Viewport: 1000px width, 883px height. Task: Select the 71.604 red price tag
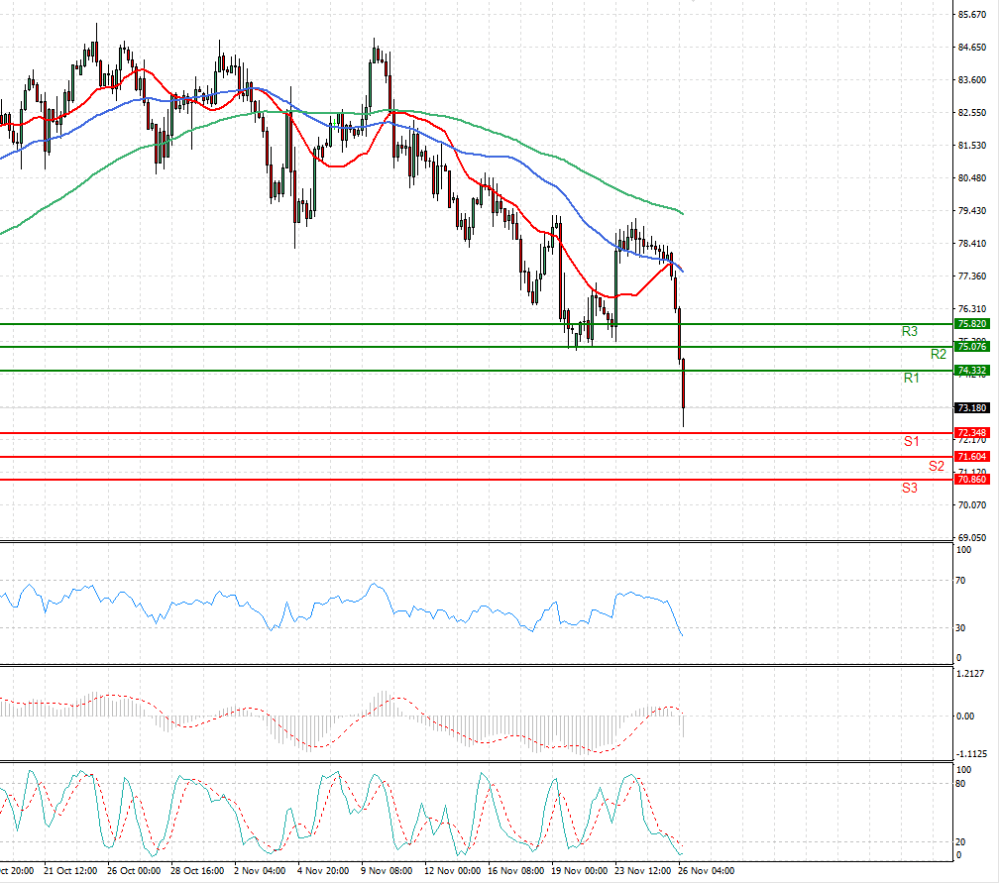click(972, 456)
